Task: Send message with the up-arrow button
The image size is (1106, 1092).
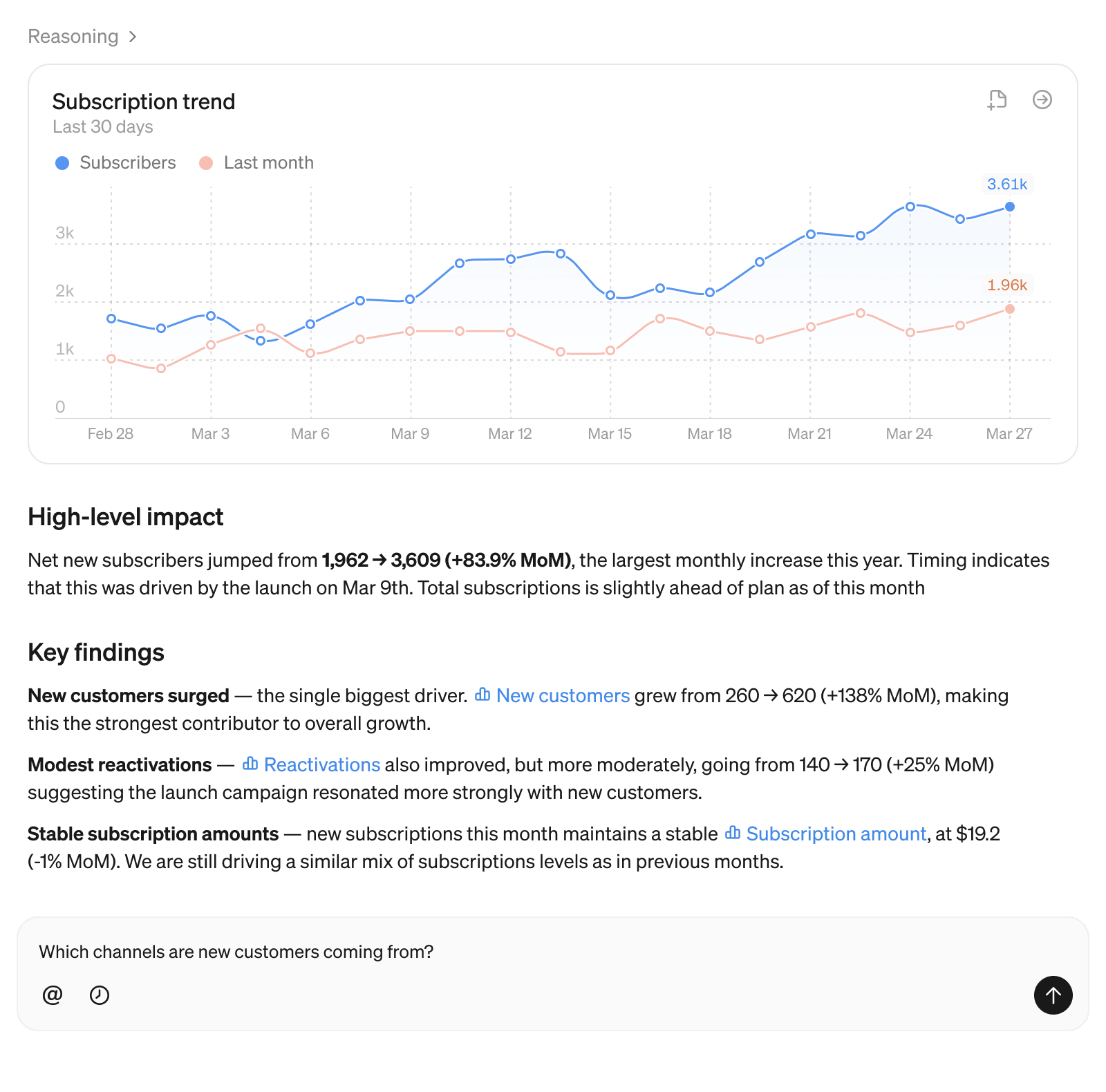Action: click(x=1053, y=995)
